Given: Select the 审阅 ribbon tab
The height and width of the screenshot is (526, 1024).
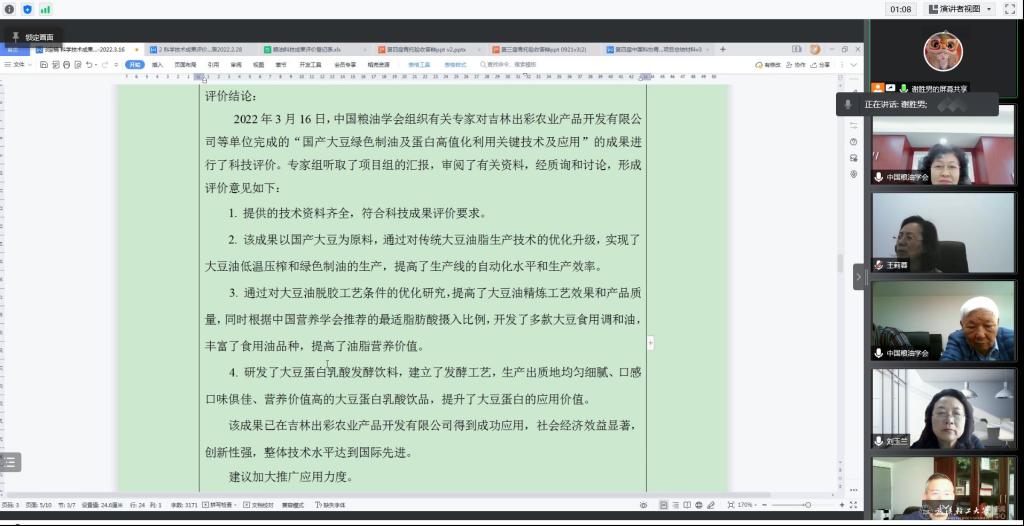Looking at the screenshot, I should (236, 65).
